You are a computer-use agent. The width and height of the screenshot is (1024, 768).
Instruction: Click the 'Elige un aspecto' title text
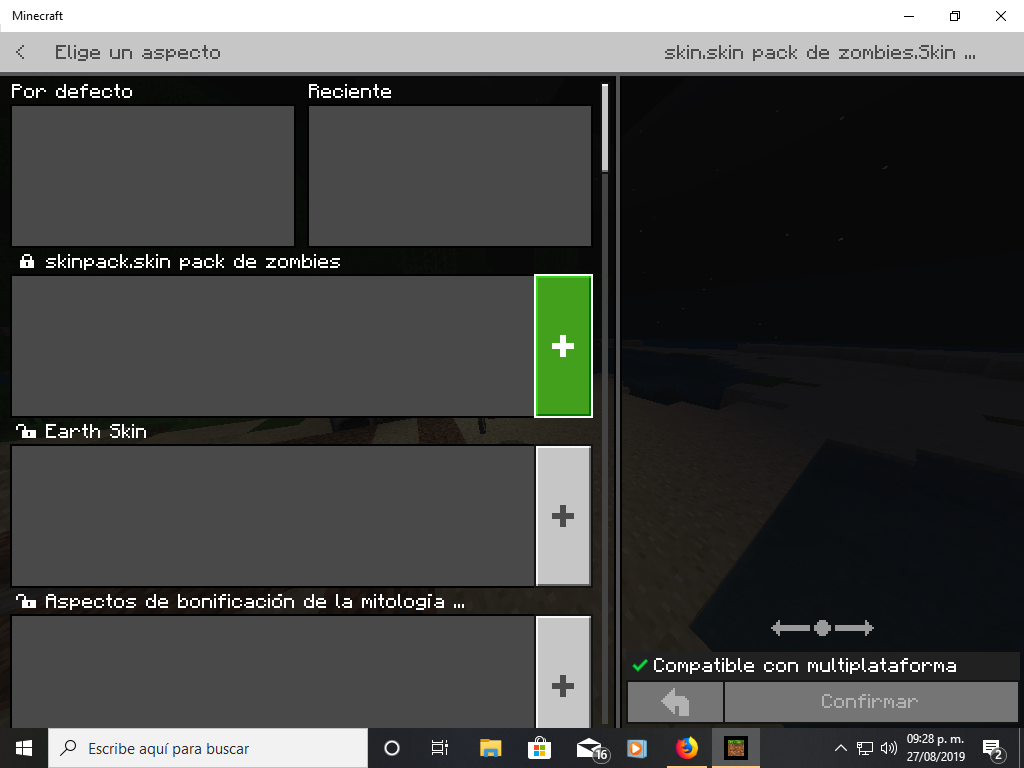(138, 52)
